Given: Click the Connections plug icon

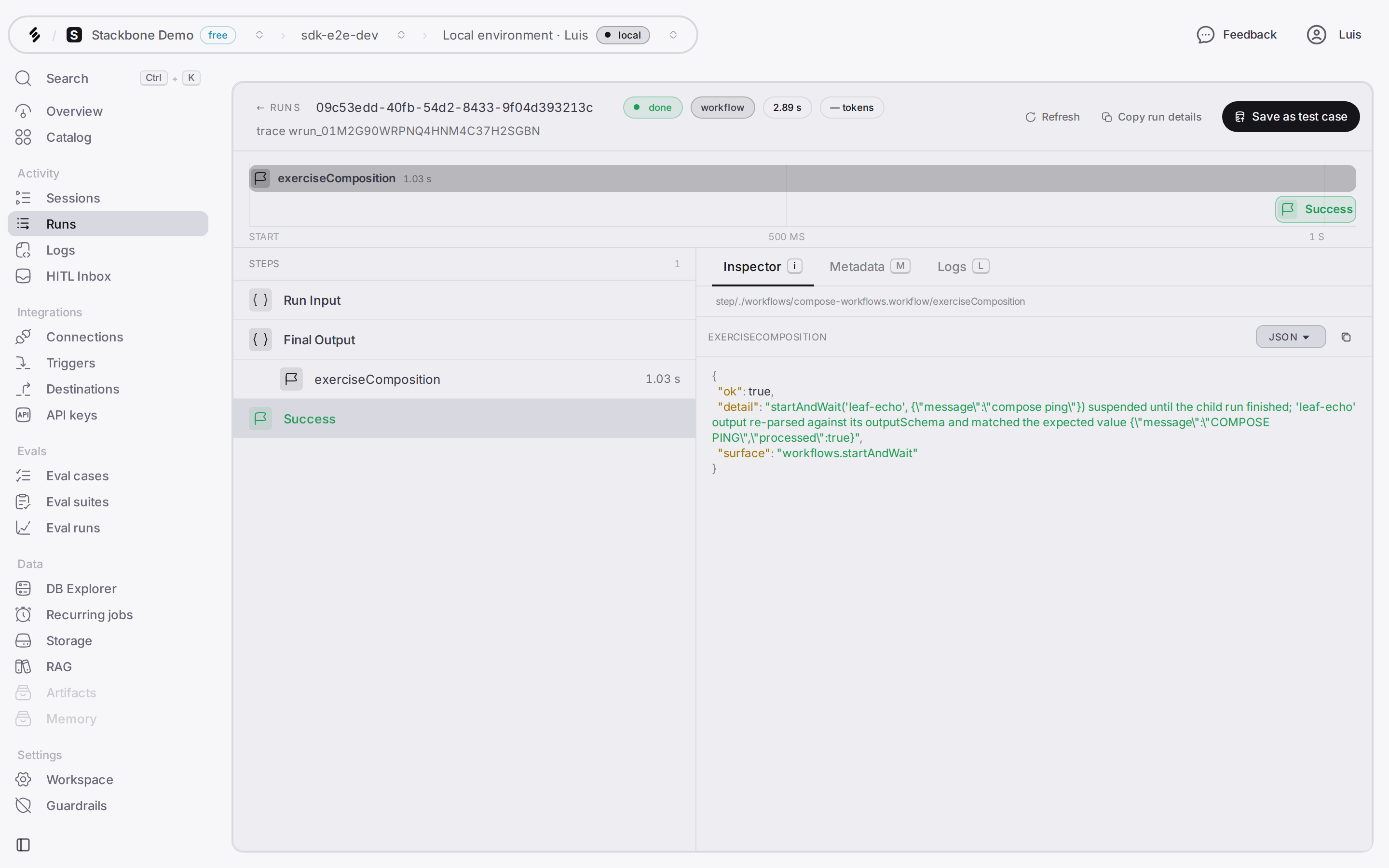Looking at the screenshot, I should [x=23, y=337].
